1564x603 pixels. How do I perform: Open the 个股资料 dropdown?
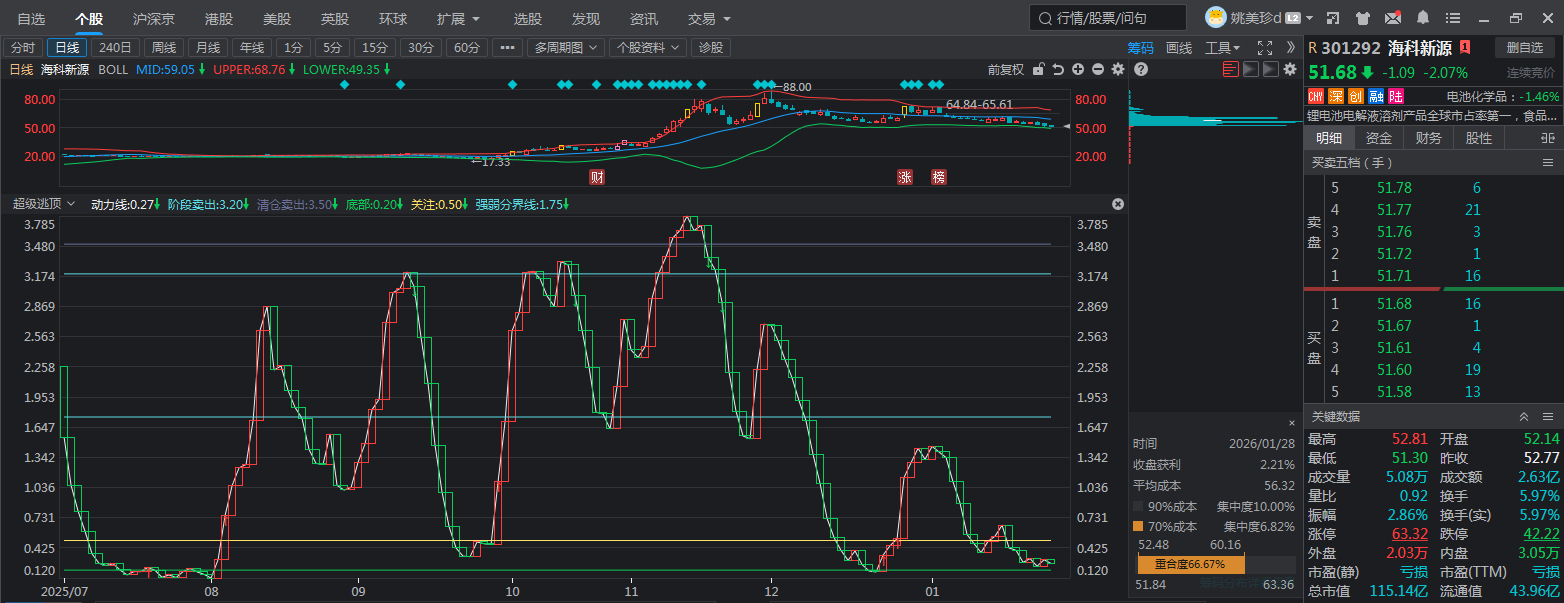click(648, 48)
